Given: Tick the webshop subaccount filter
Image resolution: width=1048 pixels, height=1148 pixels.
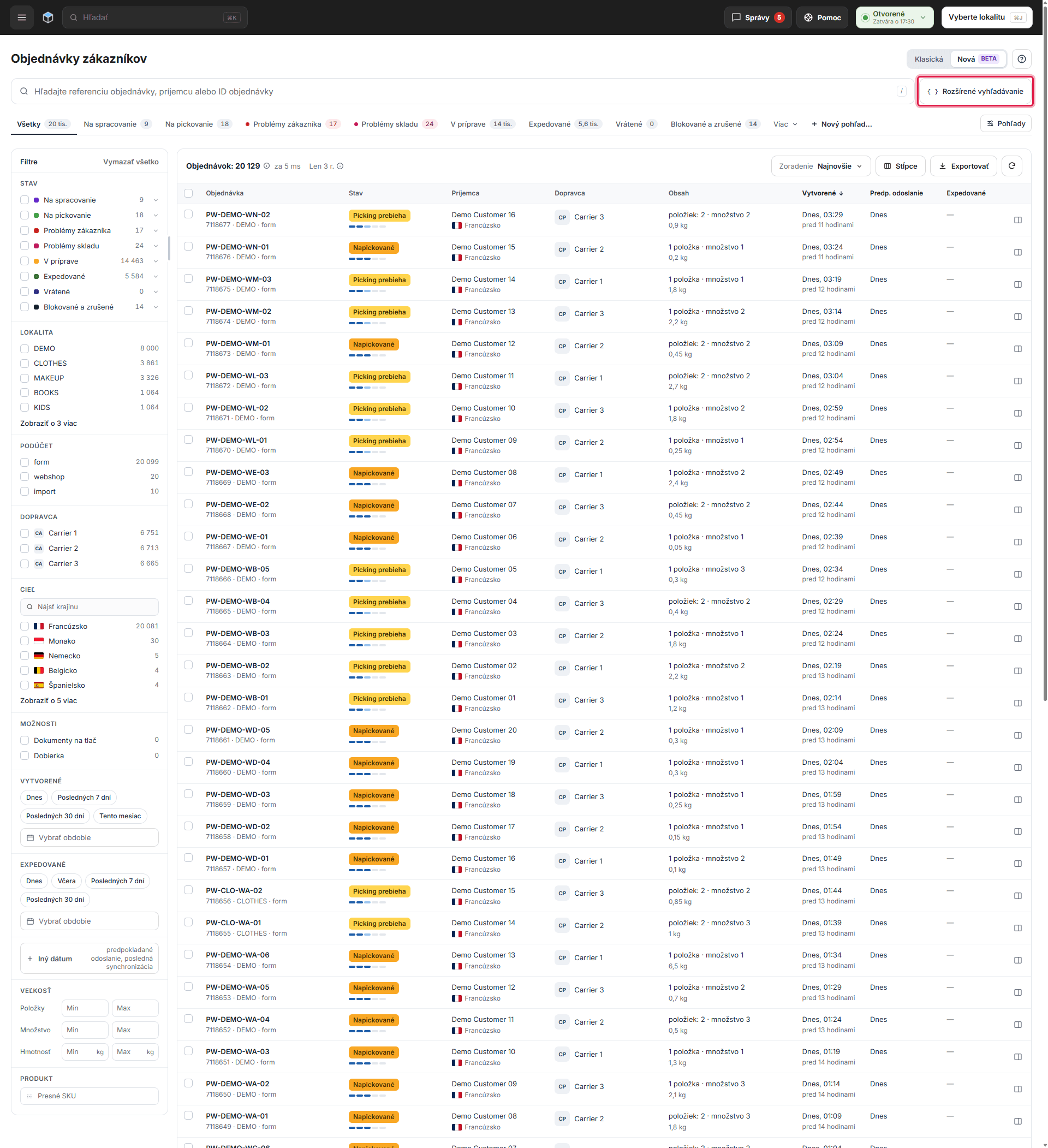Looking at the screenshot, I should point(25,477).
